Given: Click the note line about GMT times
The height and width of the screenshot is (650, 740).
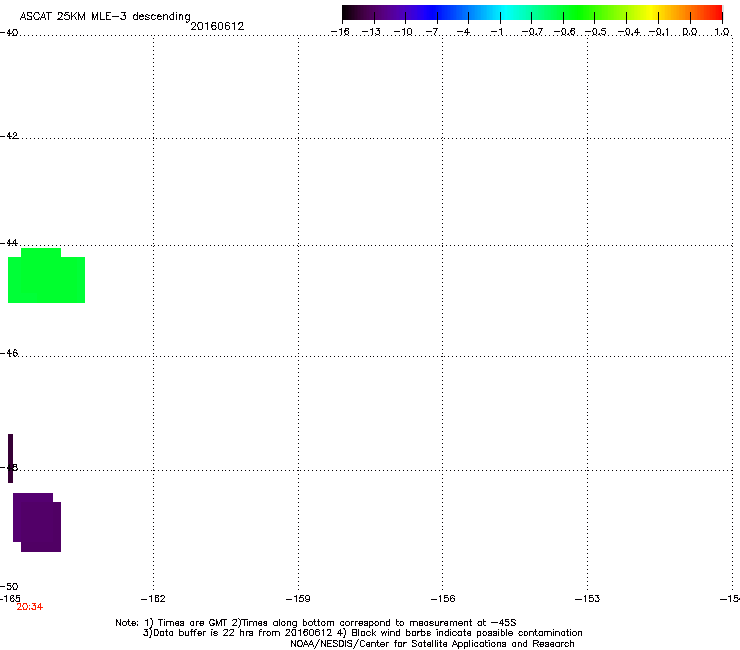Looking at the screenshot, I should [x=316, y=623].
